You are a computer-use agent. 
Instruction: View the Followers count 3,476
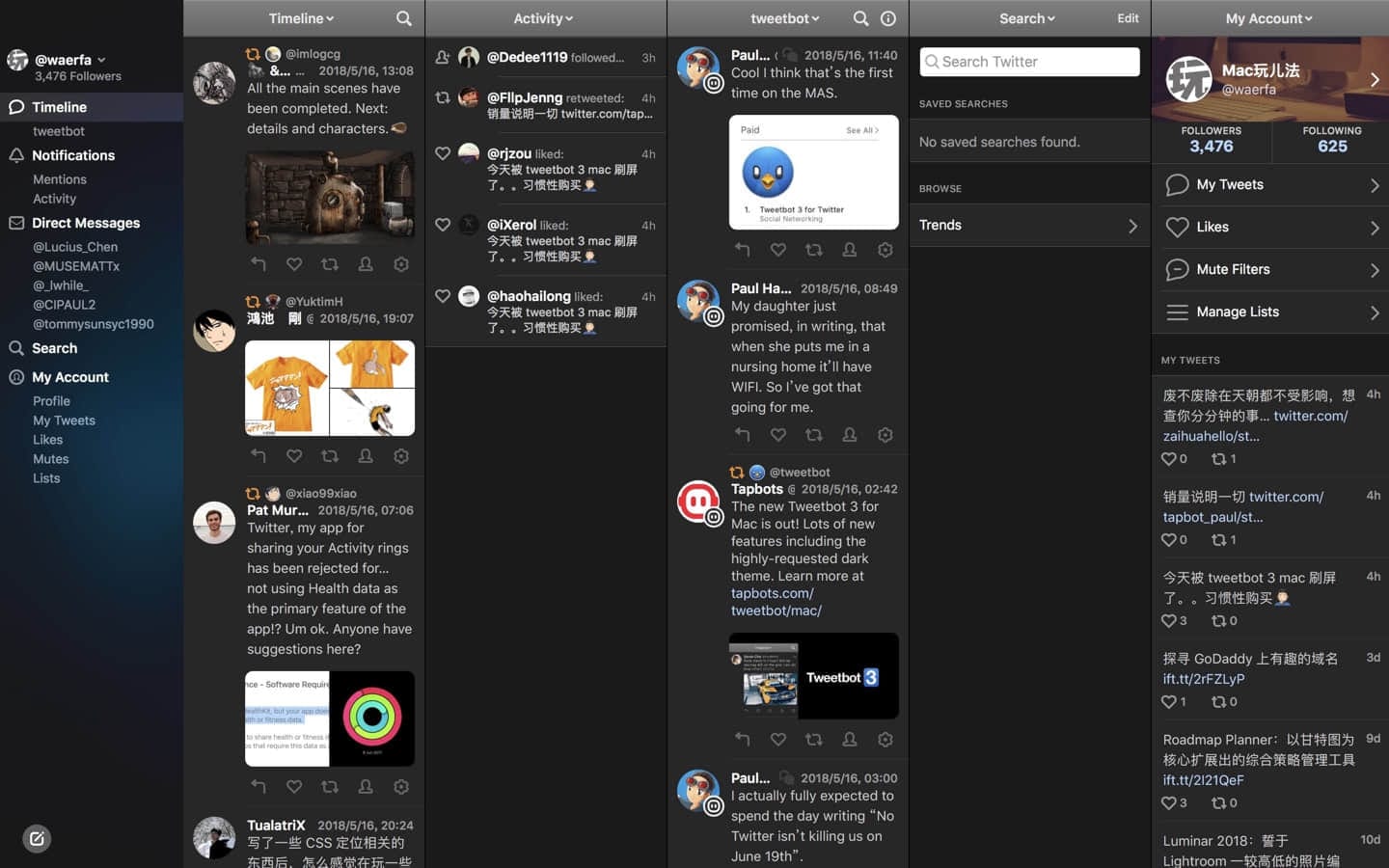[x=1212, y=147]
